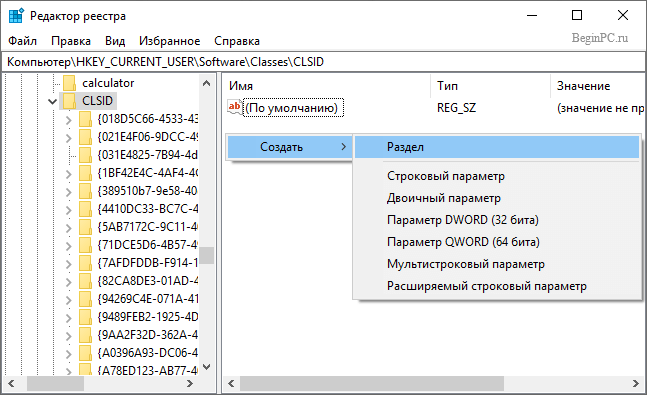The image size is (647, 395).
Task: Expand the {389510b7-9e58-40 key
Action: [x=68, y=192]
